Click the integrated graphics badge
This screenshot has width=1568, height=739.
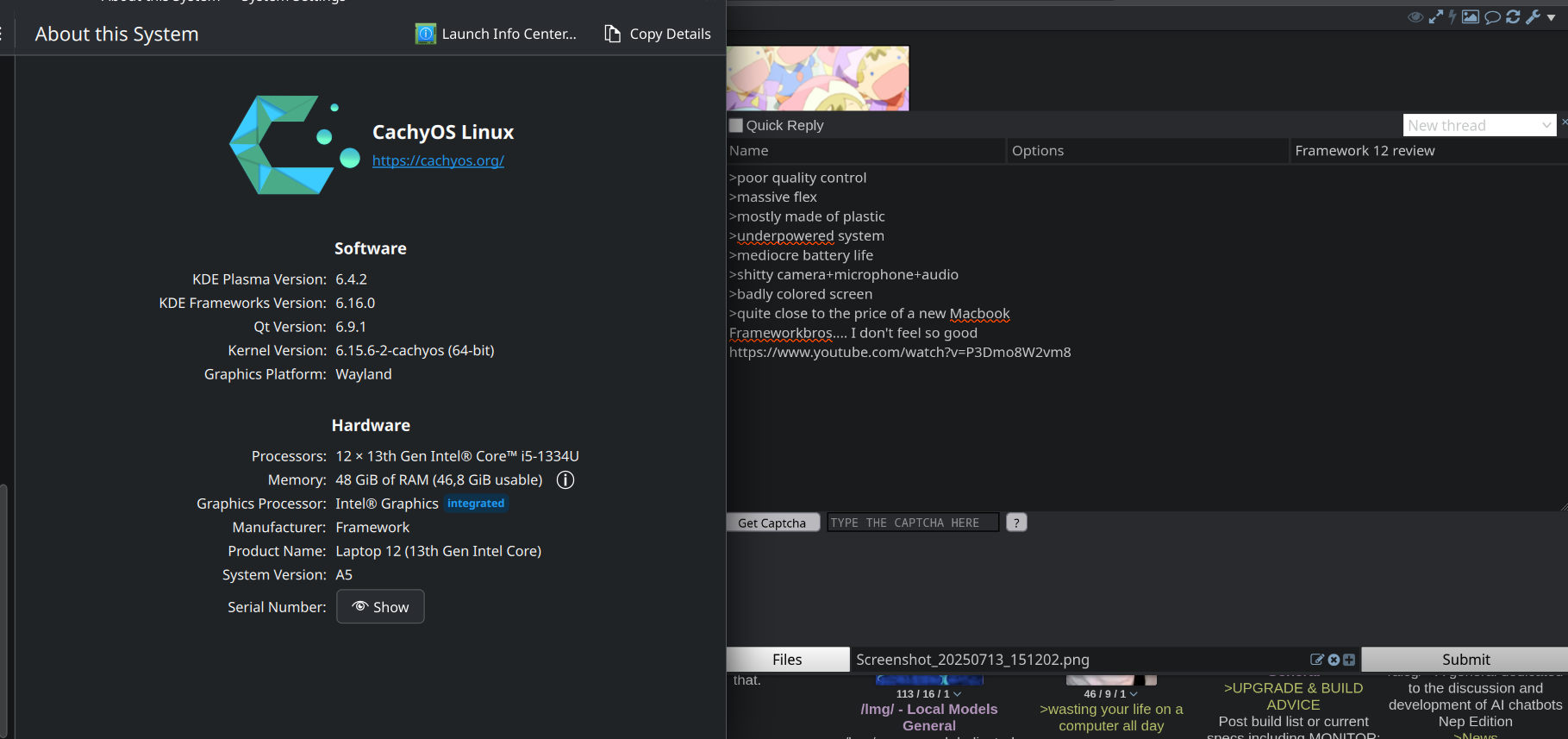(476, 504)
